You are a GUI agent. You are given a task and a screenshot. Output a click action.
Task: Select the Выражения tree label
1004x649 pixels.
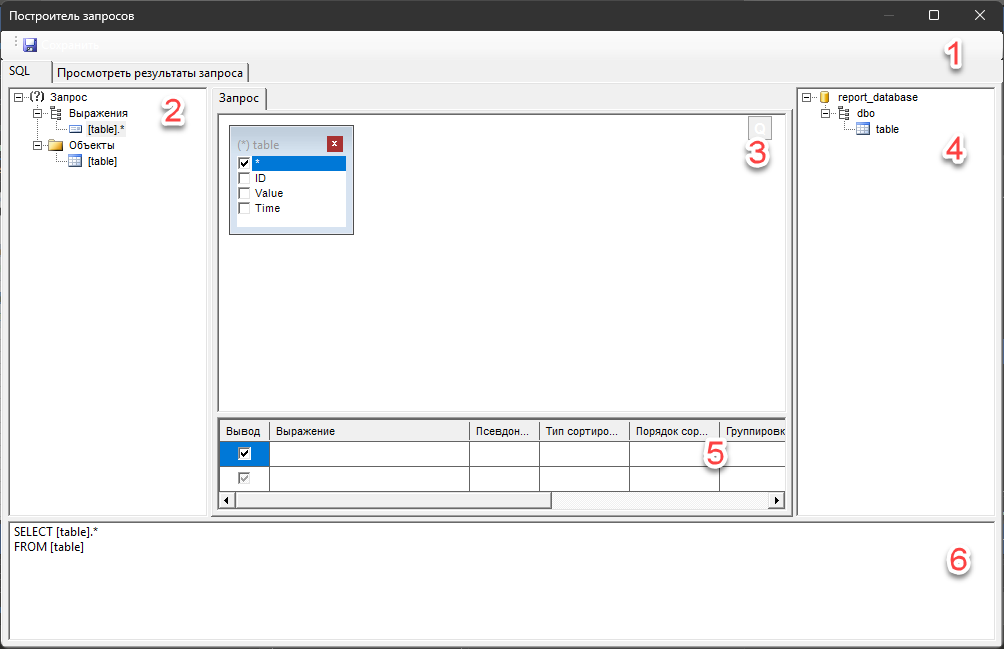98,113
